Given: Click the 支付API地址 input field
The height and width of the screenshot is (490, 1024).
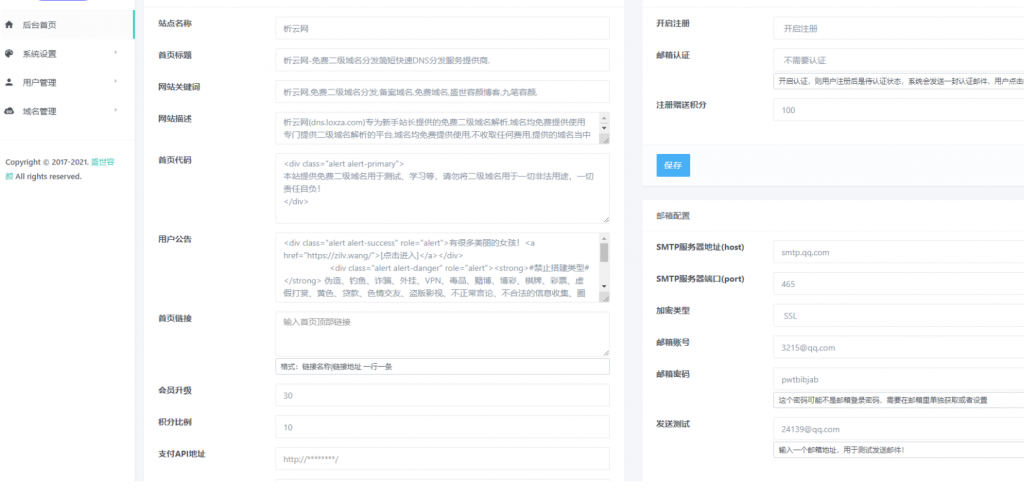Looking at the screenshot, I should pos(442,459).
